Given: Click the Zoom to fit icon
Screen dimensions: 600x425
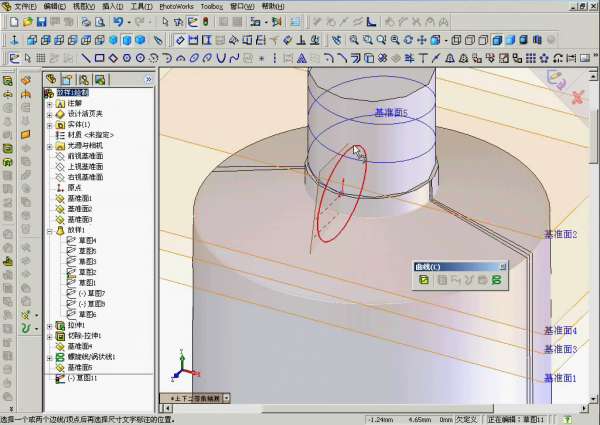Looking at the screenshot, I should tap(353, 40).
